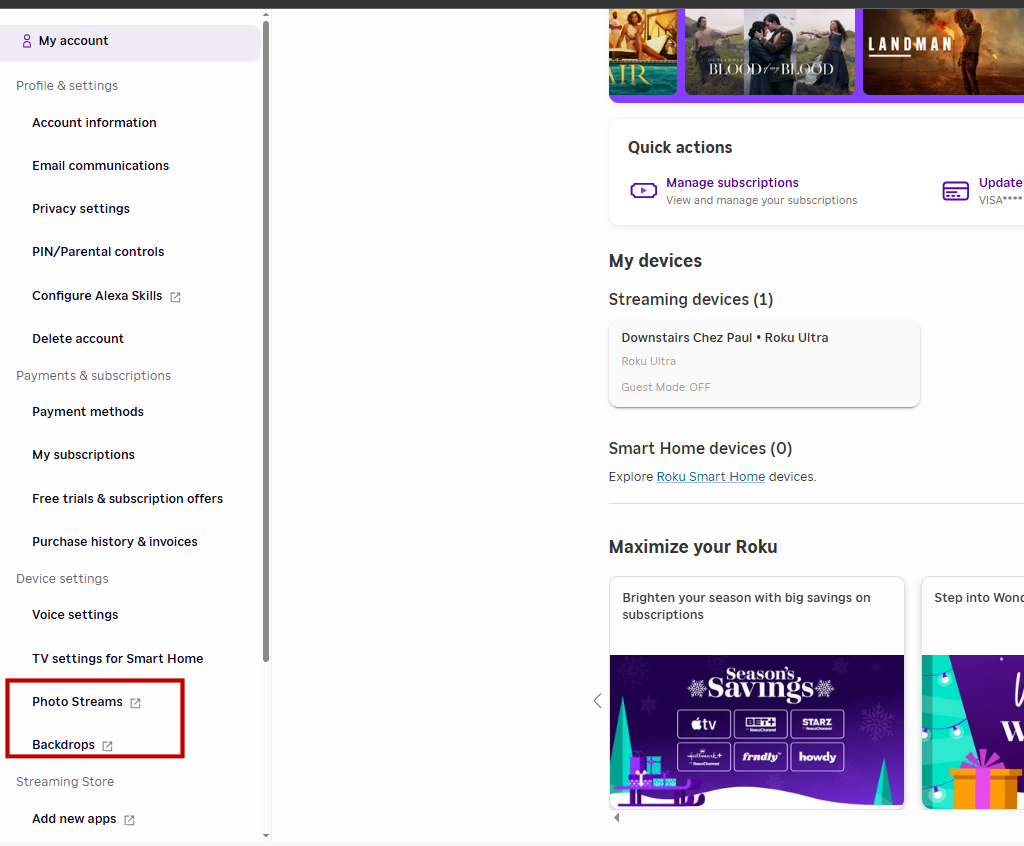Open Purchase history & invoices
1024x846 pixels.
[x=114, y=542]
